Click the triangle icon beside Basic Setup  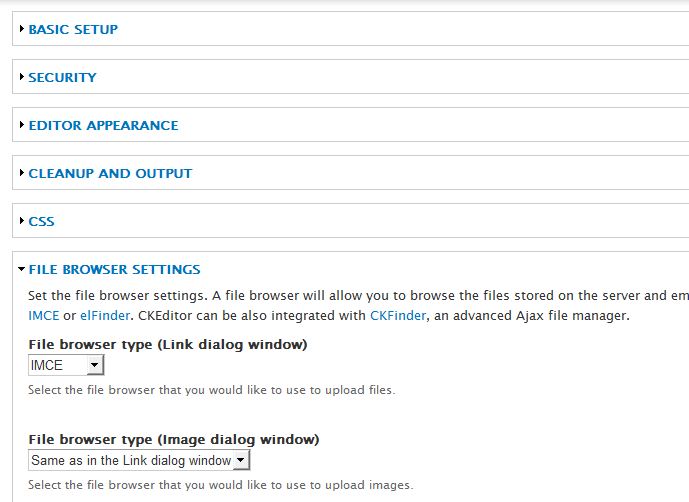tap(22, 29)
